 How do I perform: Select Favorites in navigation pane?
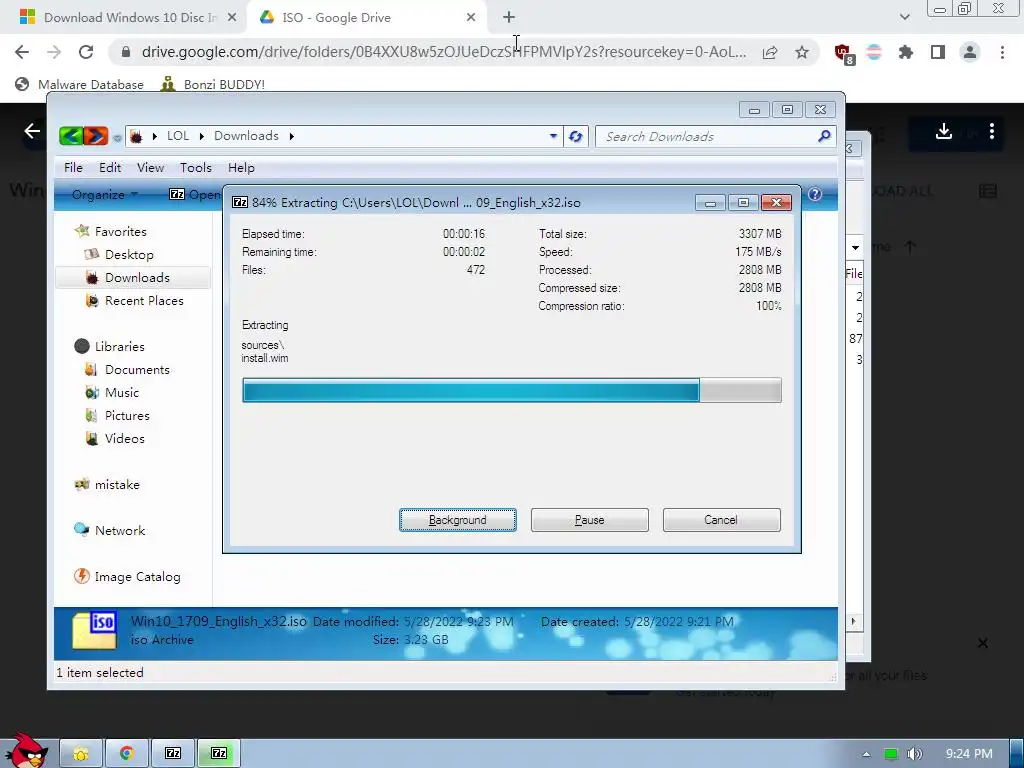tap(120, 232)
